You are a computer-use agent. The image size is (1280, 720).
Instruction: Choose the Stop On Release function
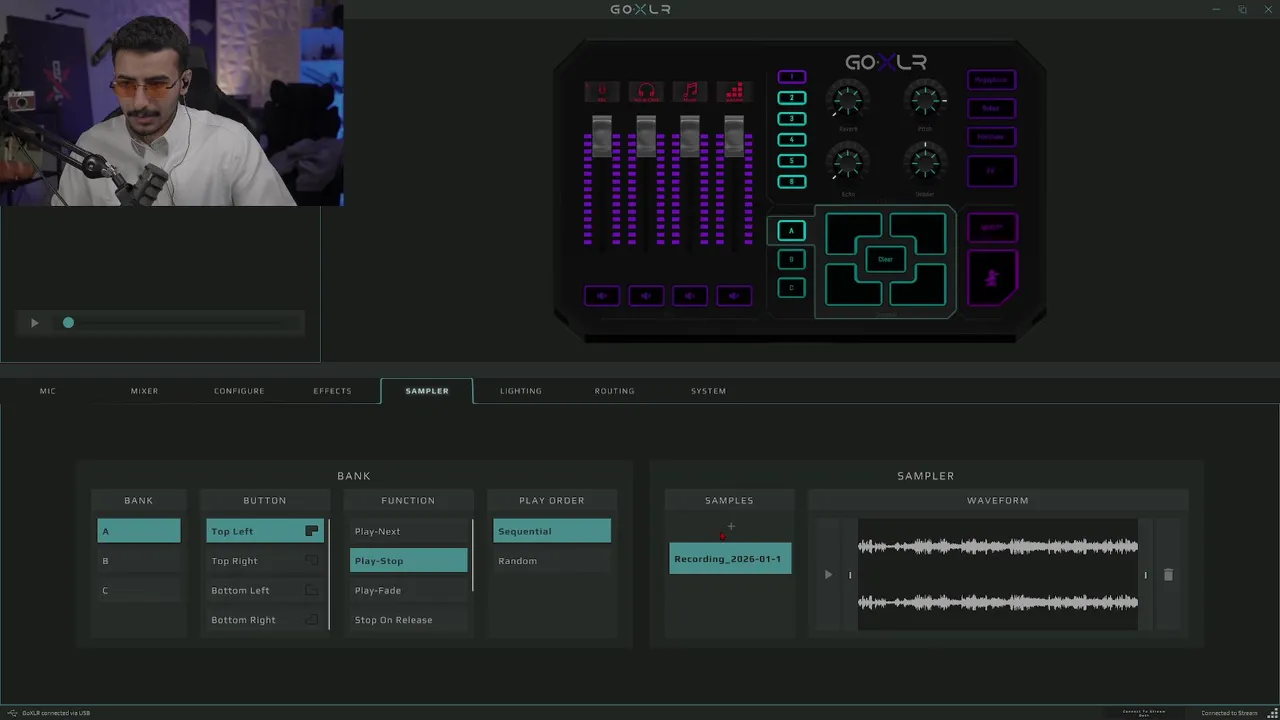[409, 620]
